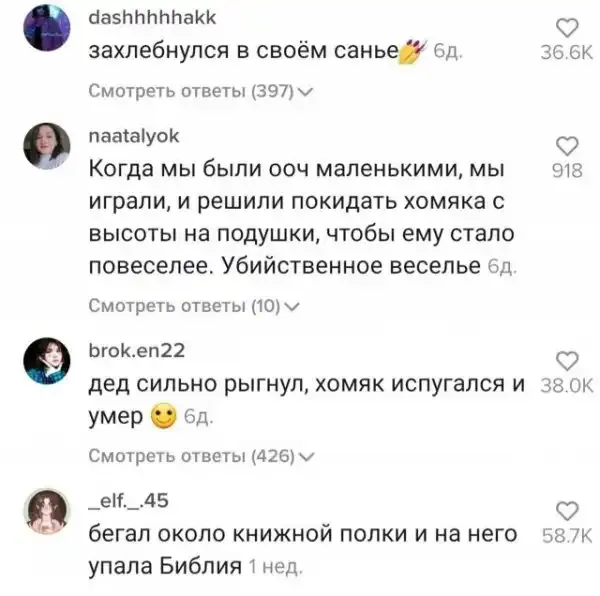Screen dimensions: 600x596
Task: Open username naatalyok link
Action: (x=134, y=137)
